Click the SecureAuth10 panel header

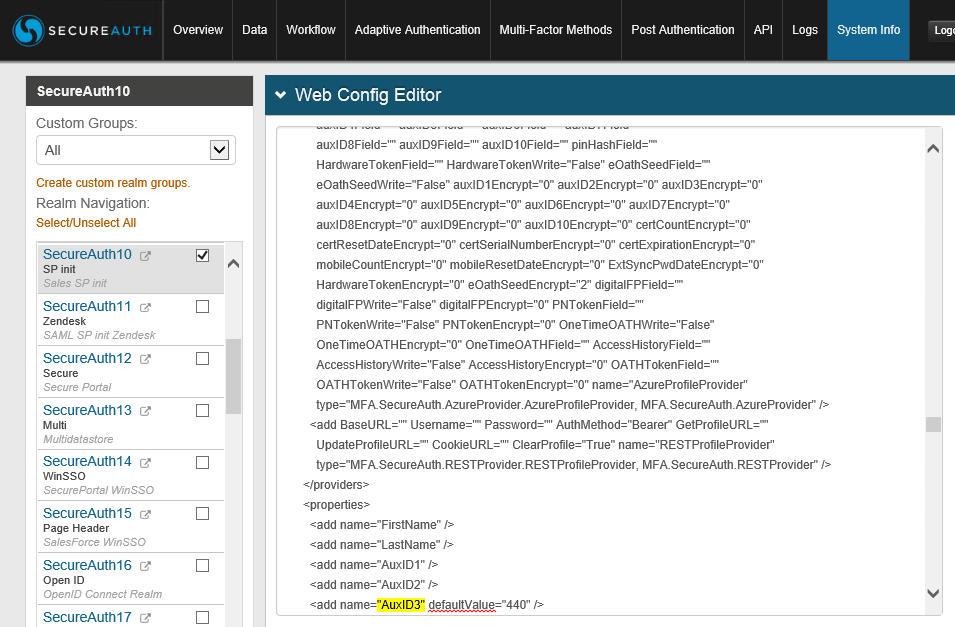pos(139,91)
